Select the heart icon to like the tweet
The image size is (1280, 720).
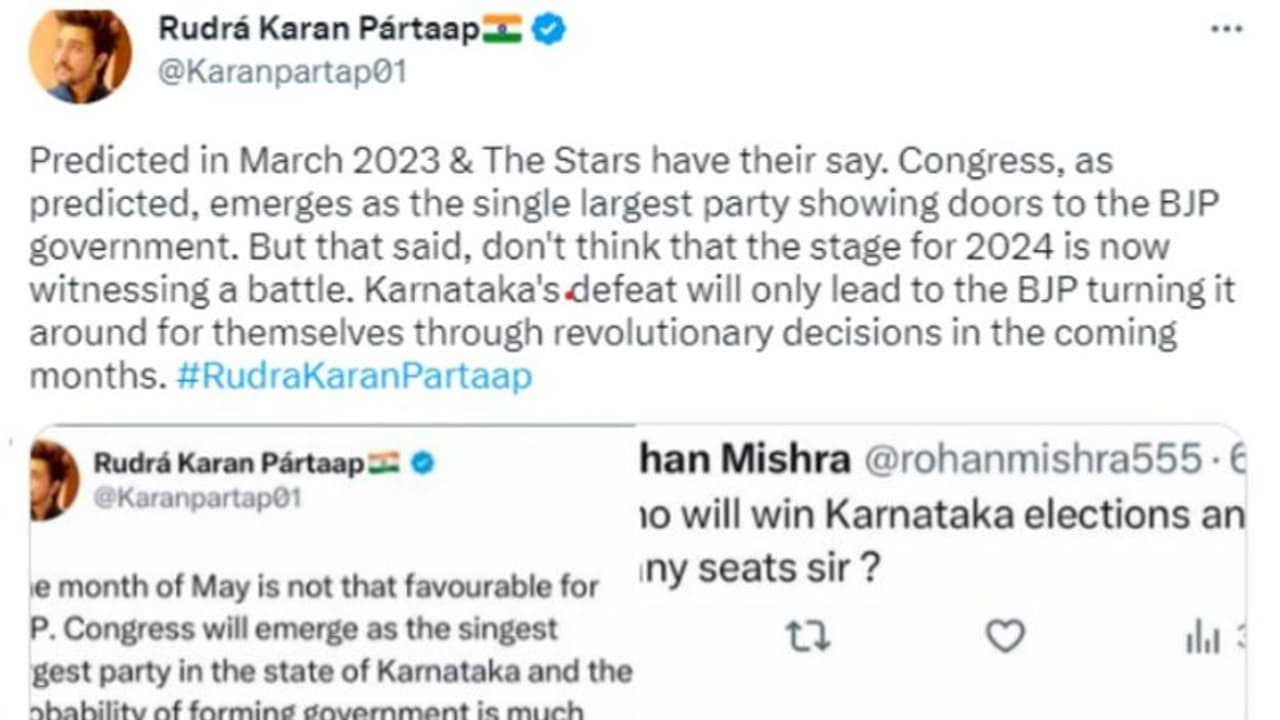1003,633
